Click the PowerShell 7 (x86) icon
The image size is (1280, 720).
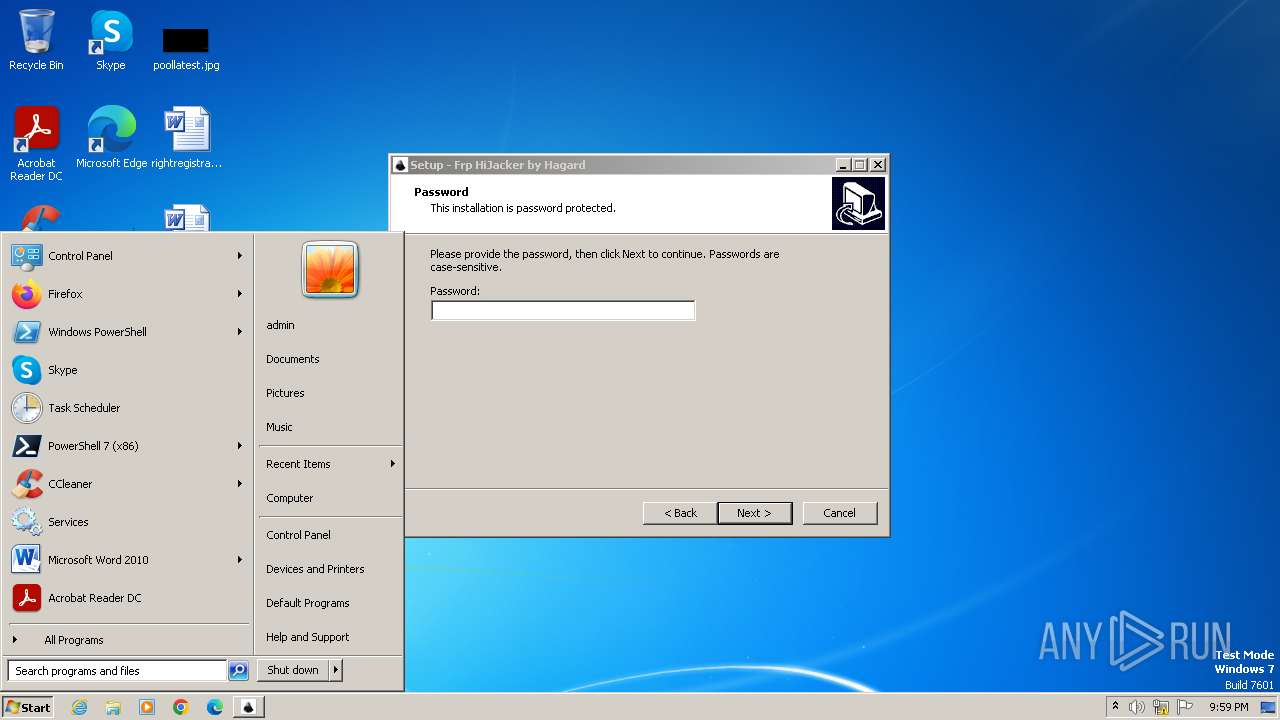[26, 446]
